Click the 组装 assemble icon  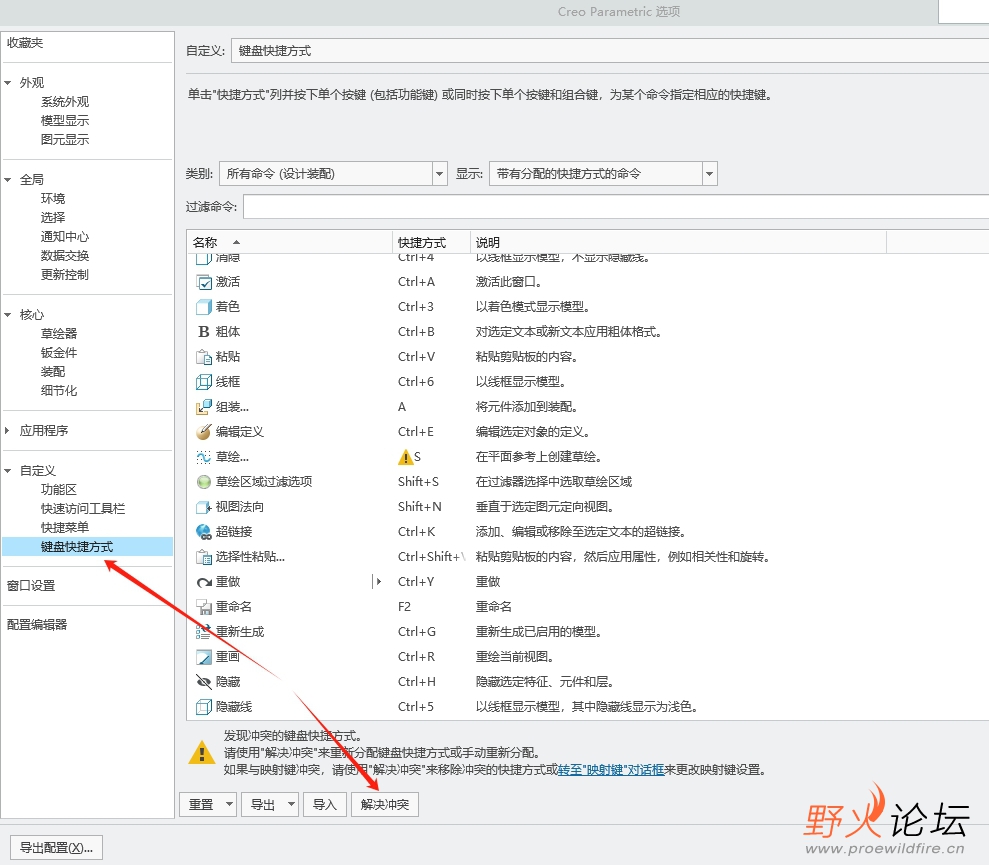coord(204,407)
